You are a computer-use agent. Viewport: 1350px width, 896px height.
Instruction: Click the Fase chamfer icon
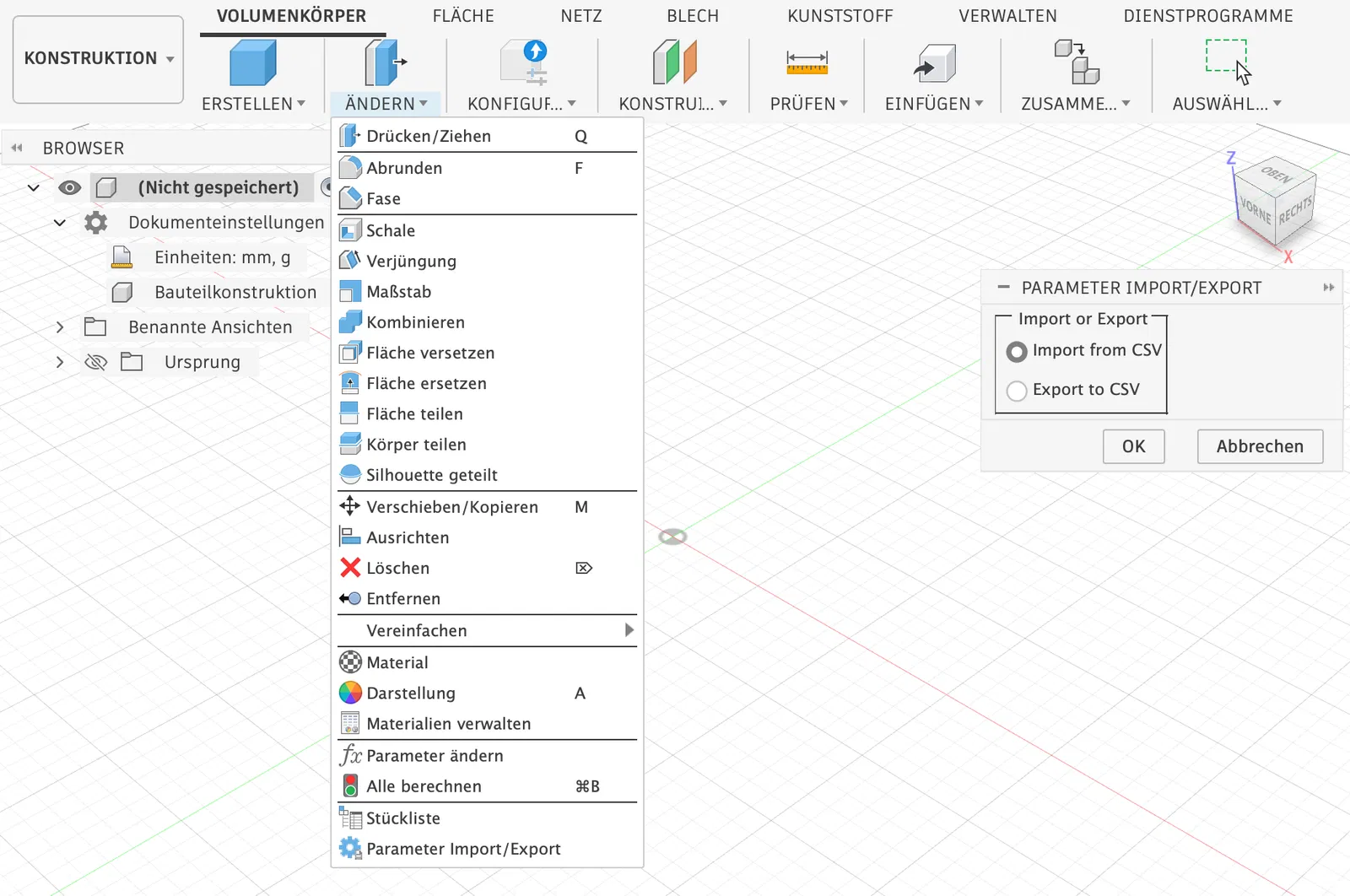point(350,198)
